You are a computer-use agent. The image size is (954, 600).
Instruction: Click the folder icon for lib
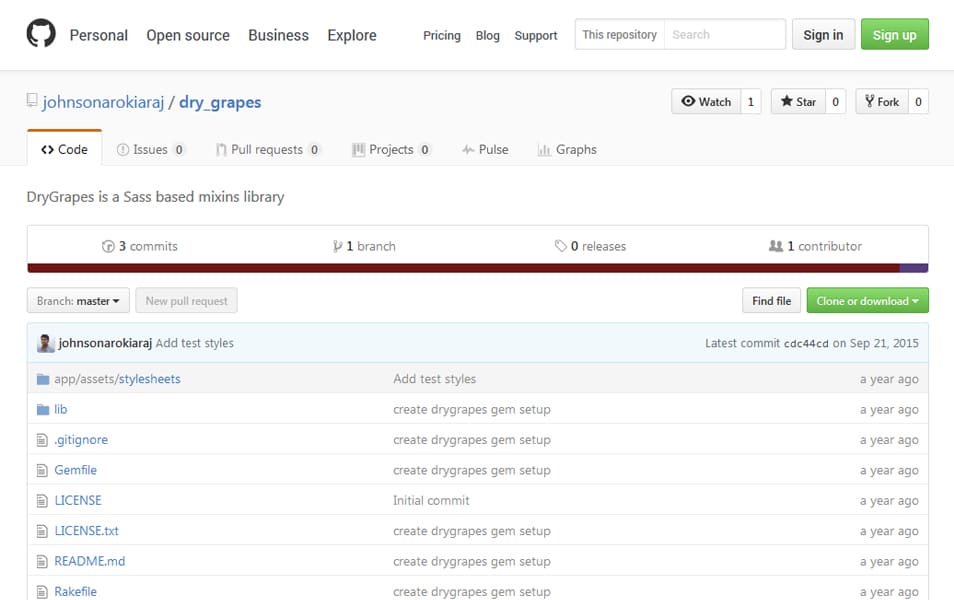click(x=43, y=410)
